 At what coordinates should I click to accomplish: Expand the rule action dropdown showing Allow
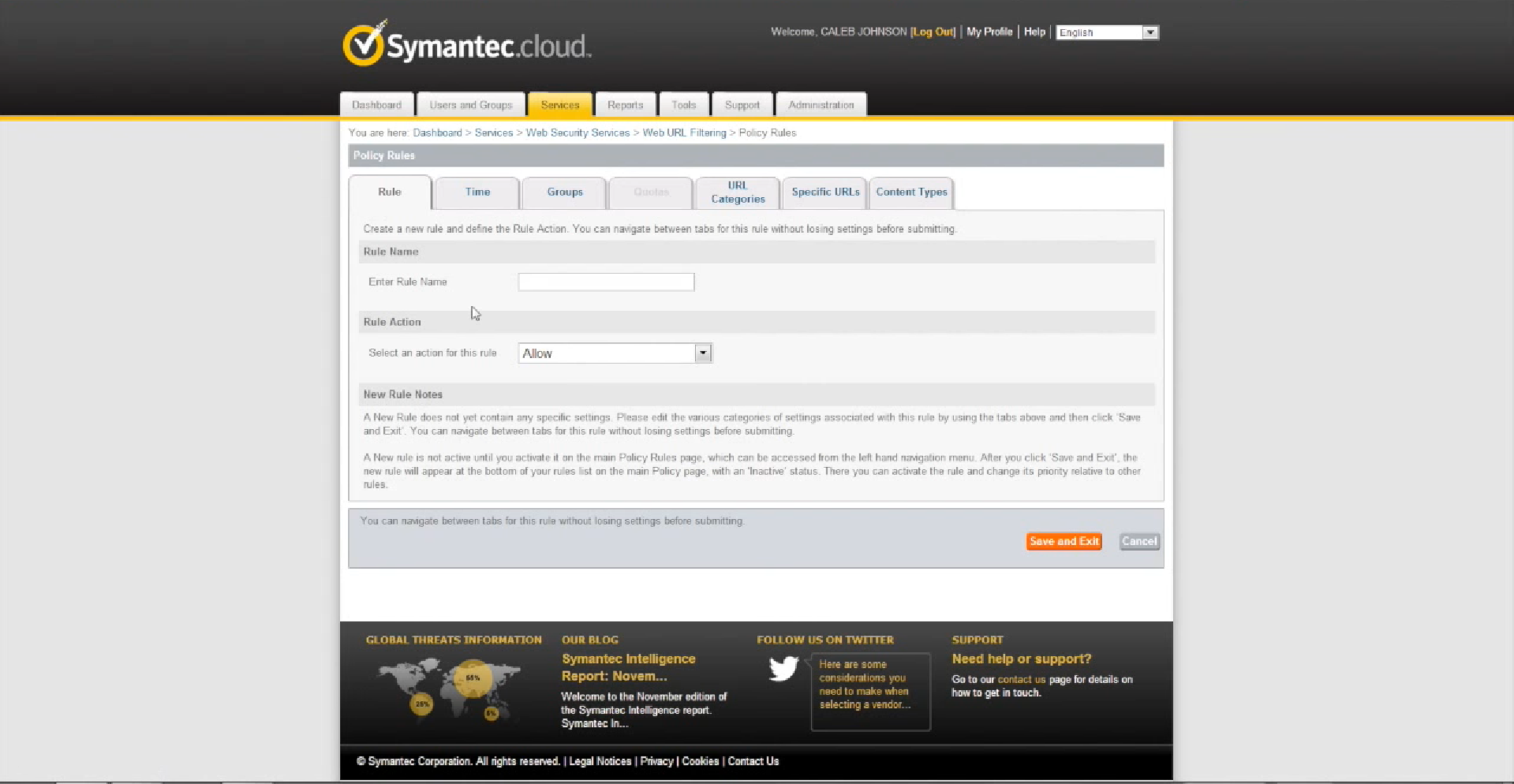coord(615,353)
